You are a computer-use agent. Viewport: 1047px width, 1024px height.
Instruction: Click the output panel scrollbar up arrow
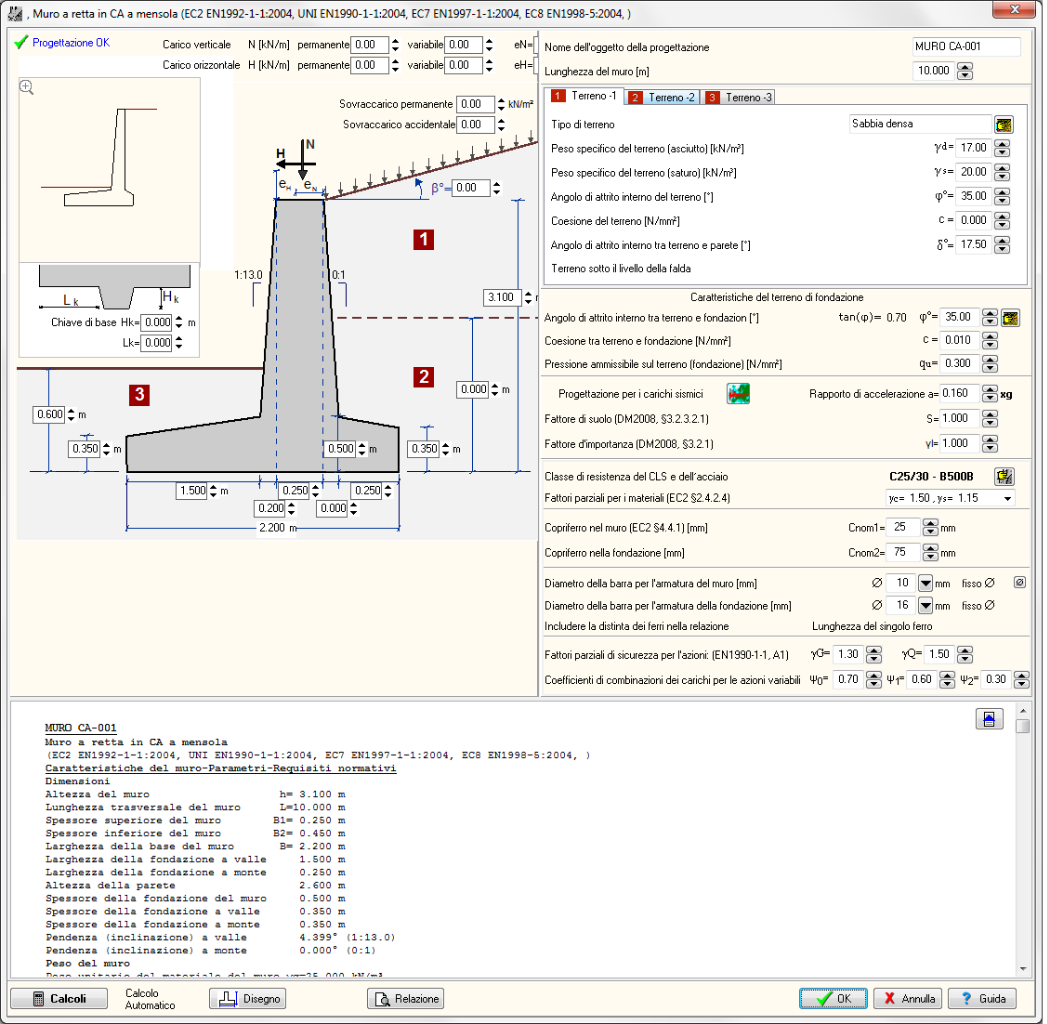point(1023,712)
